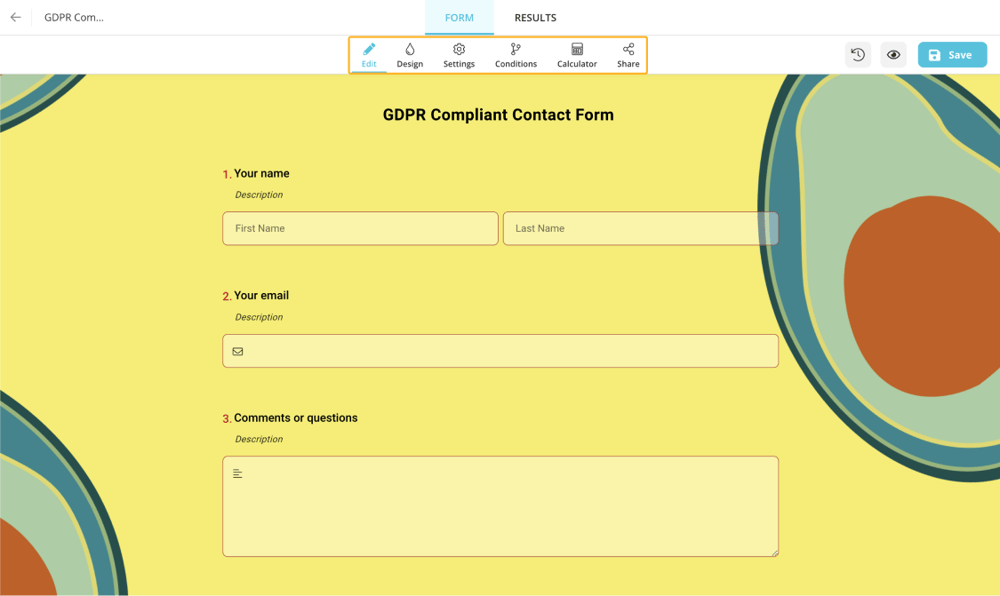
Task: Click the Description text under Your email
Action: pos(259,317)
